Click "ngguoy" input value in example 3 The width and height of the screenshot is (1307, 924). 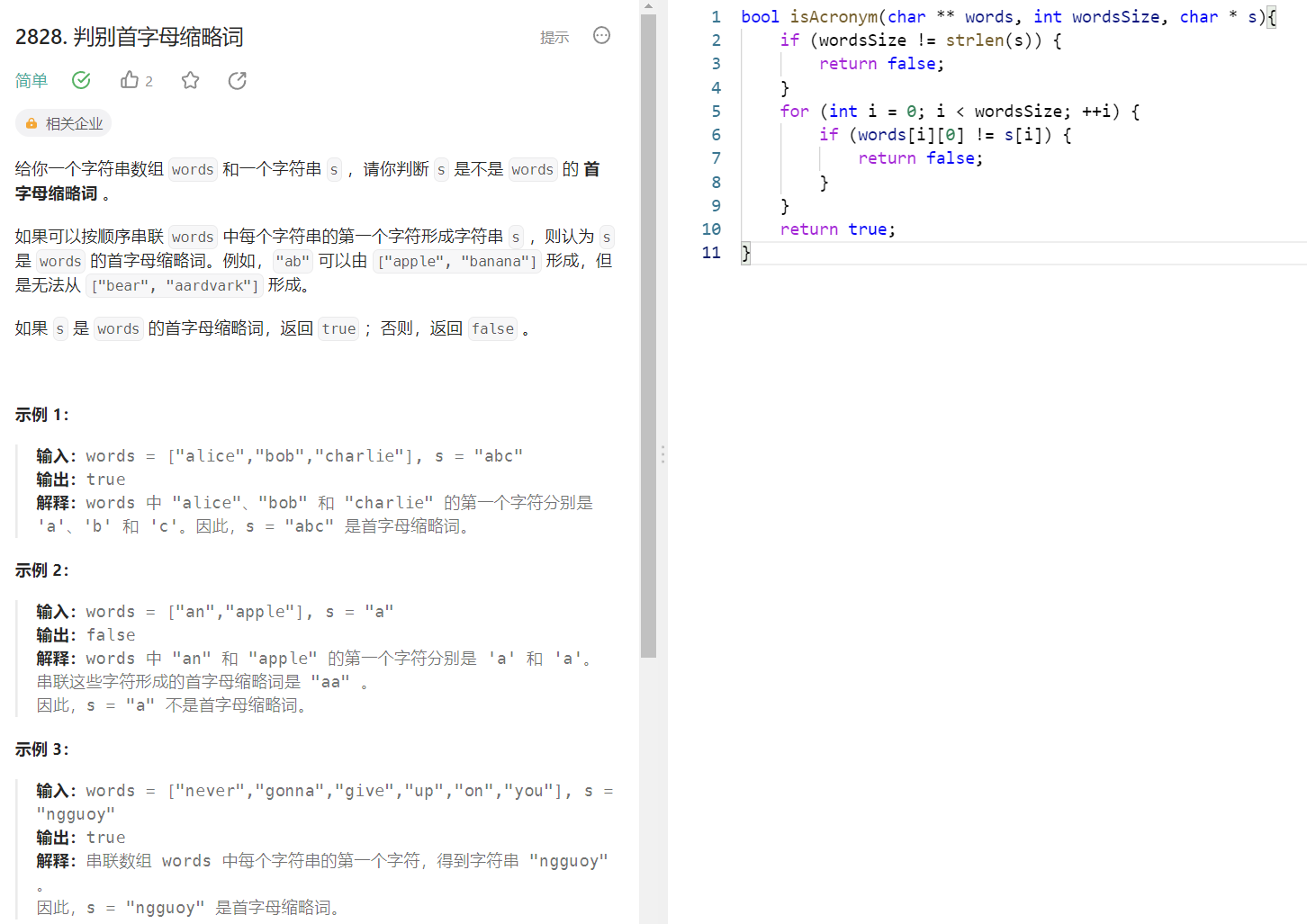point(76,814)
